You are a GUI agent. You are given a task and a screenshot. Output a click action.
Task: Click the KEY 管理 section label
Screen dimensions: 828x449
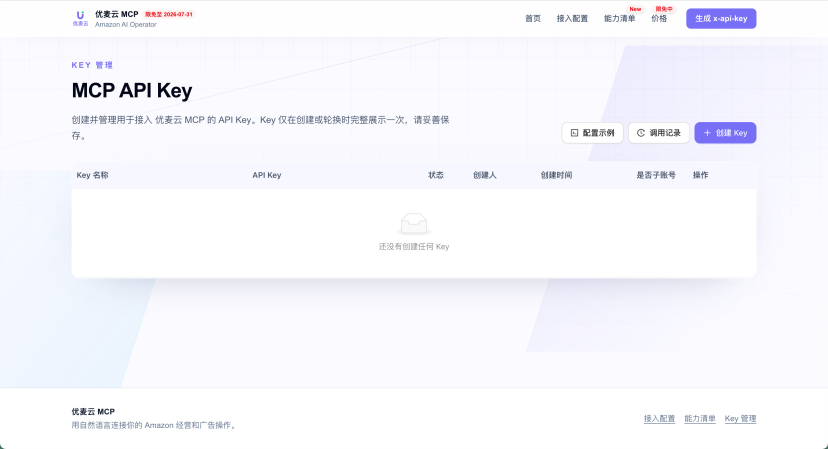(92, 65)
